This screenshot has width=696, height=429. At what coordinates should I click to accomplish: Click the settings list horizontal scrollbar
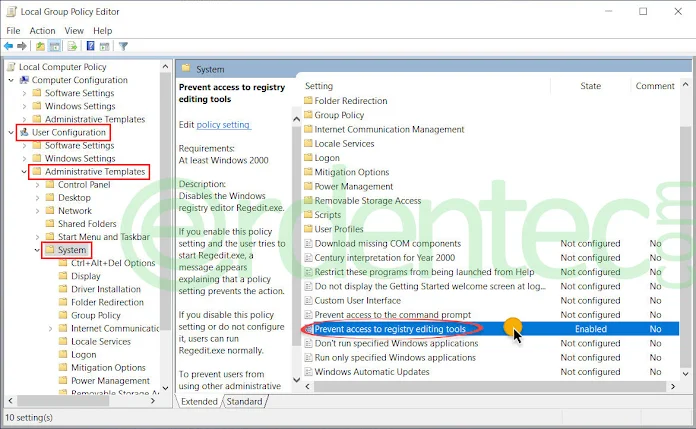490,386
